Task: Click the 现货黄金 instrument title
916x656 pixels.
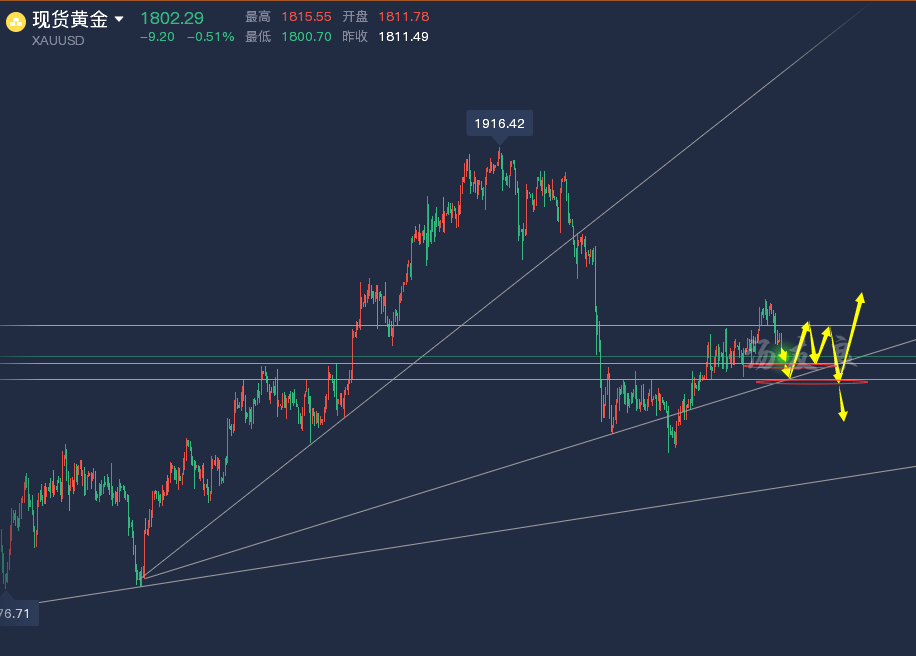Action: click(x=69, y=19)
